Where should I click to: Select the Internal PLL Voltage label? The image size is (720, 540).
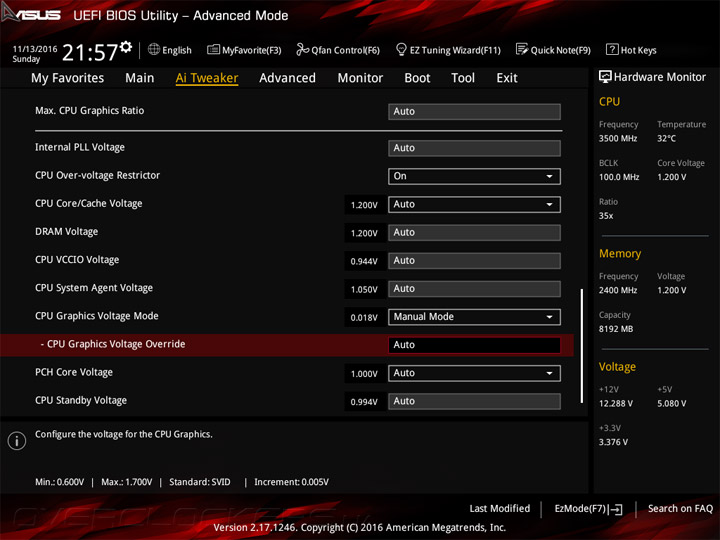pos(80,147)
